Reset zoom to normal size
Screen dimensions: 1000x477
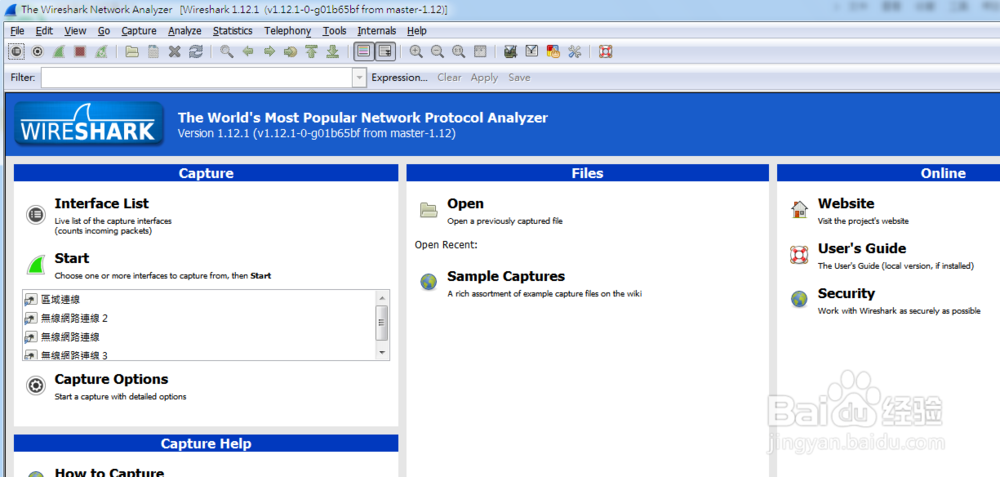click(x=459, y=52)
